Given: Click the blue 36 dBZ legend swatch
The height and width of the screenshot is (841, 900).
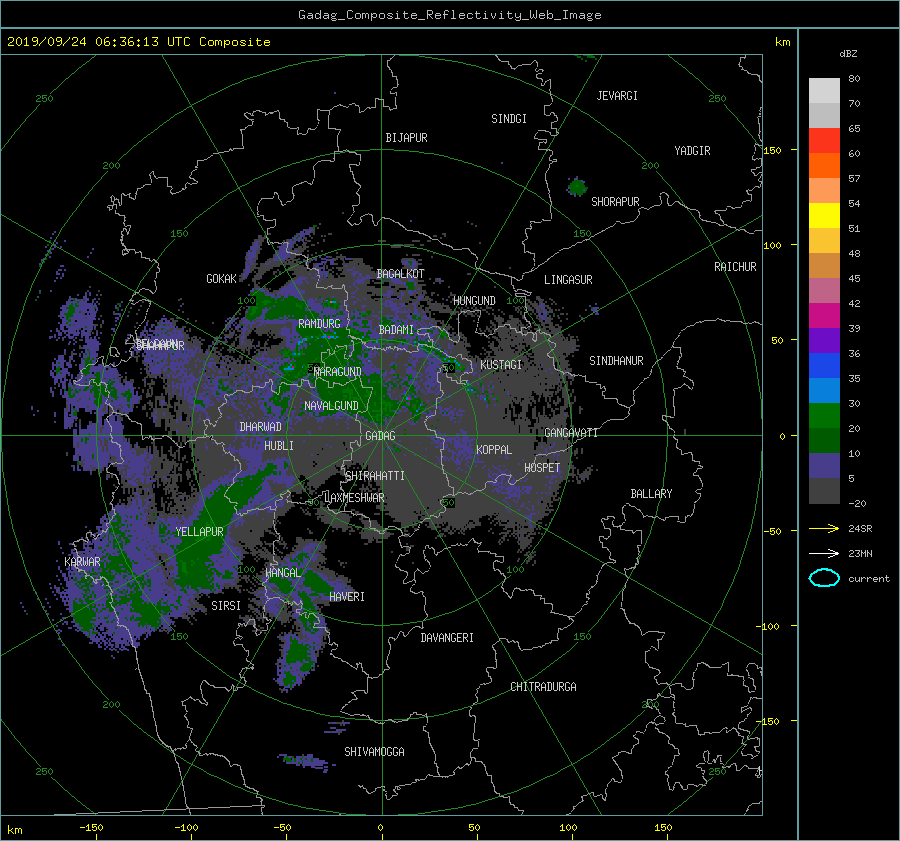Looking at the screenshot, I should coord(824,365).
